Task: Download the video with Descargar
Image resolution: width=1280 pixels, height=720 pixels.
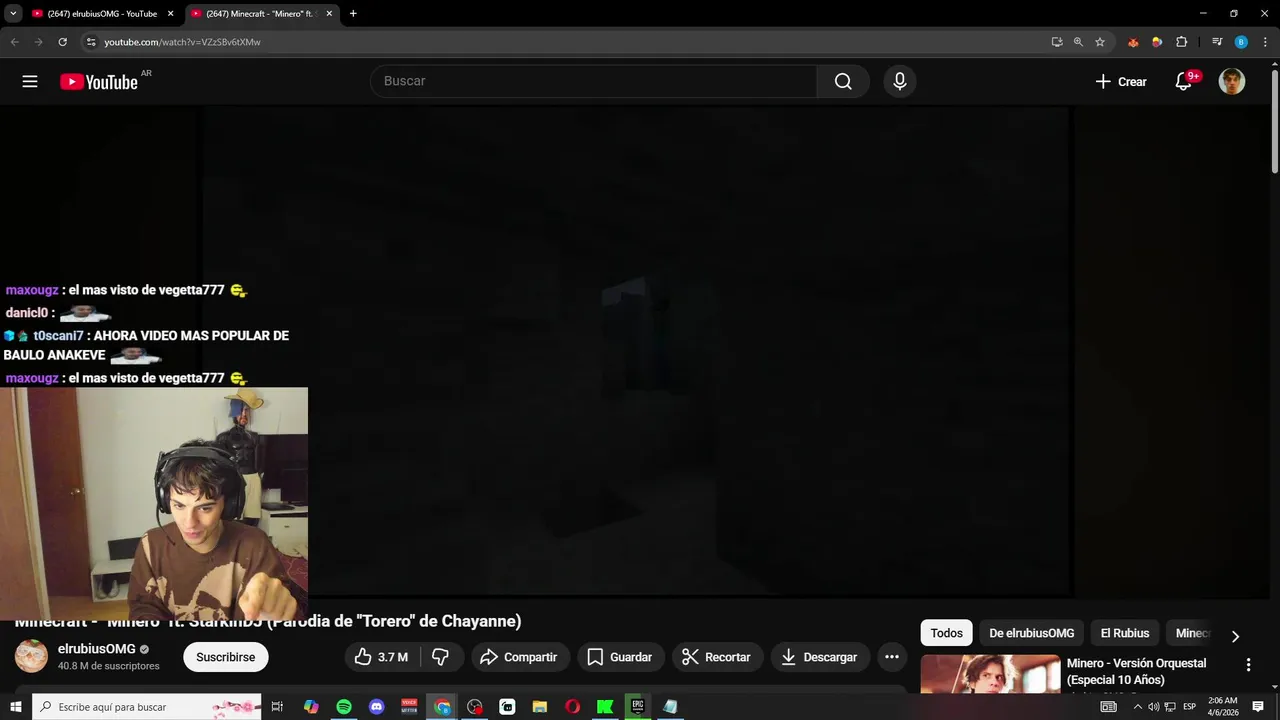Action: [819, 657]
